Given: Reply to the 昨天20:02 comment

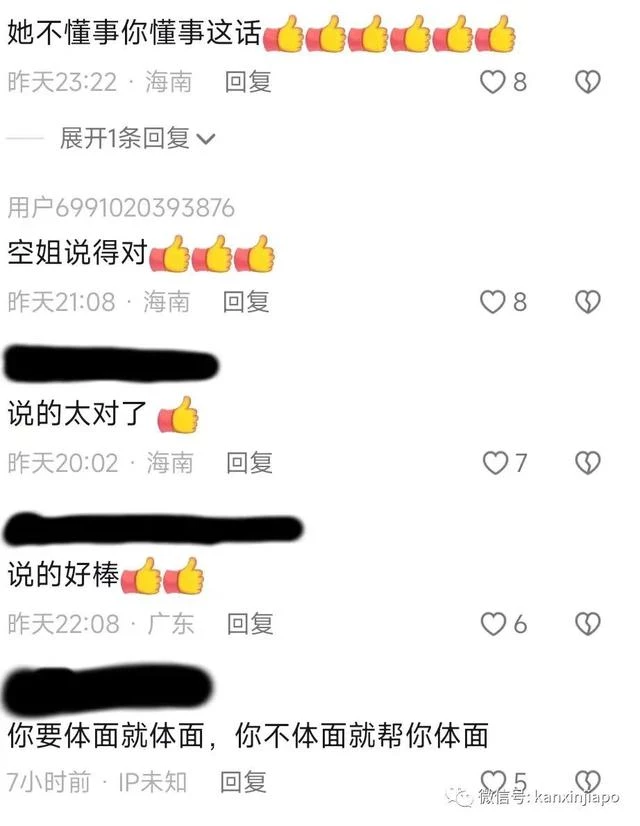Looking at the screenshot, I should coord(249,463).
